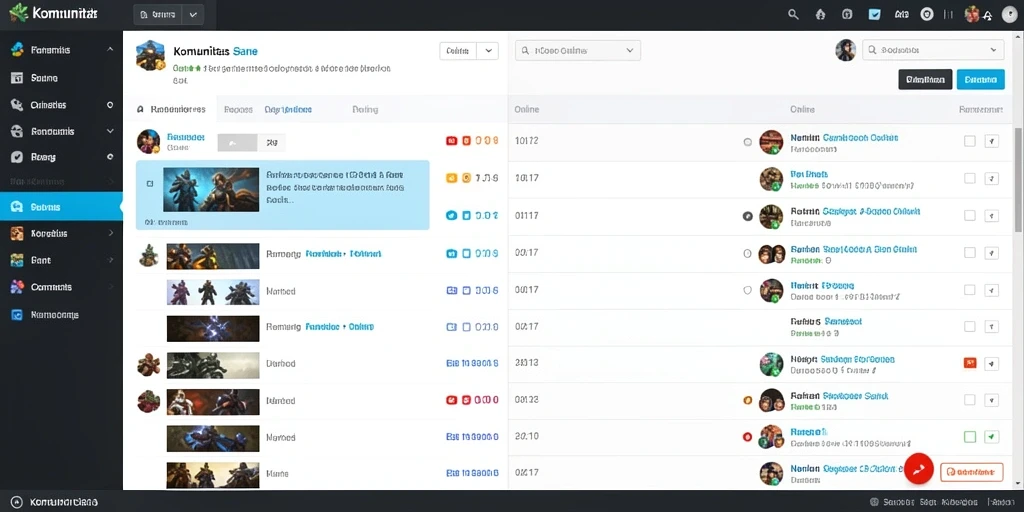Screen dimensions: 1024x512
Task: Toggle the red flagged checkbox in the 28:13 row
Action: 970,363
